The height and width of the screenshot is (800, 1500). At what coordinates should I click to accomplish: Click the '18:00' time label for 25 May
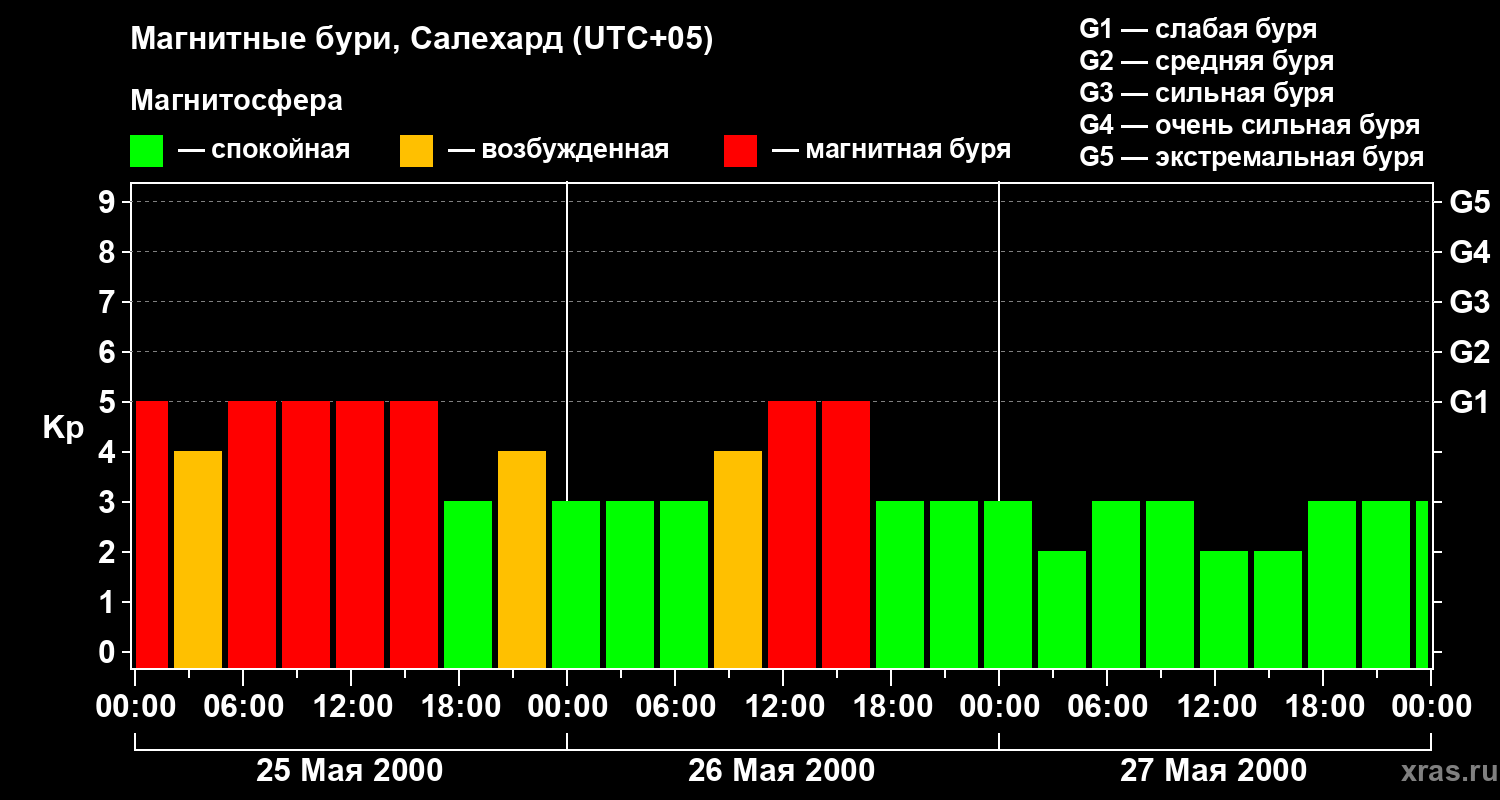pos(459,707)
